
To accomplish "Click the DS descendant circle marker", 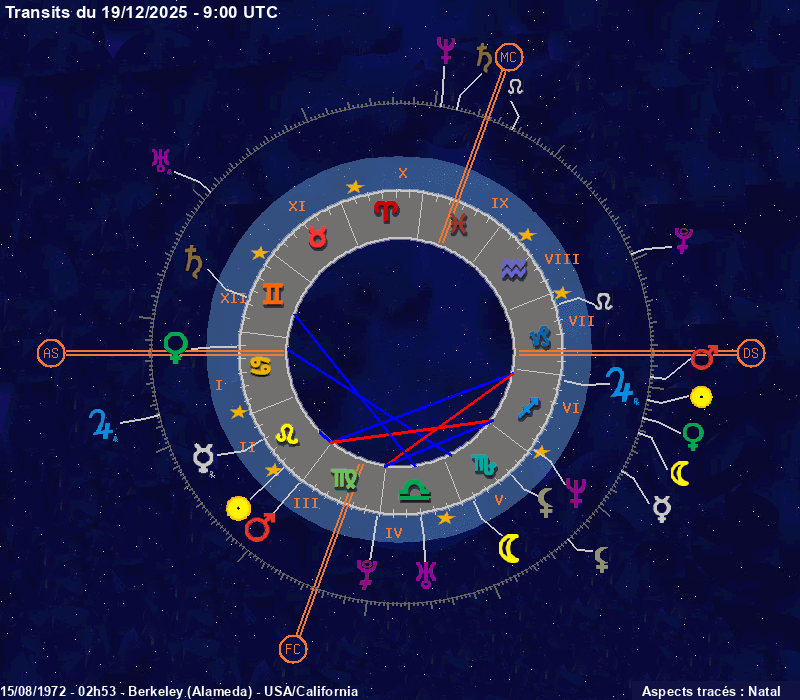I will click(x=751, y=353).
